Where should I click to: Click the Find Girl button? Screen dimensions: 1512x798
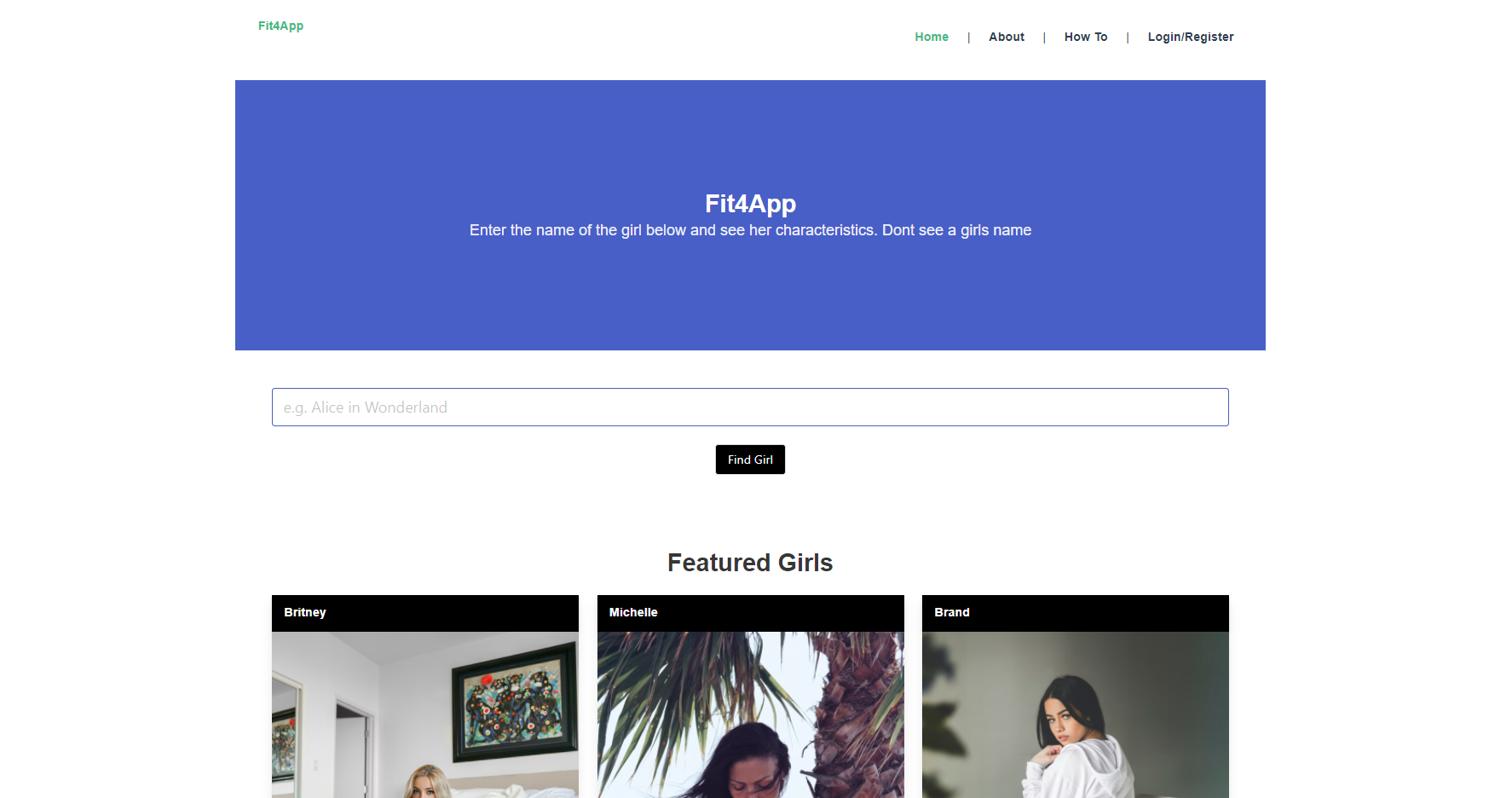pos(750,460)
